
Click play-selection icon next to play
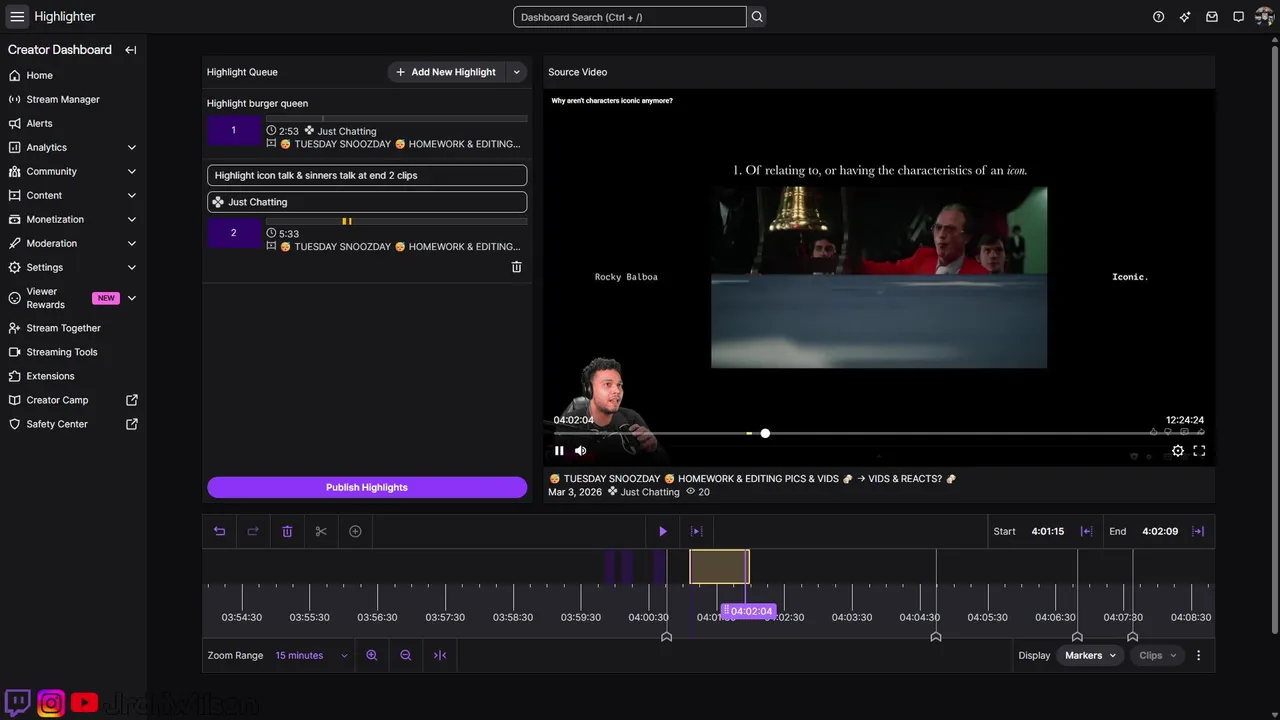pos(697,531)
